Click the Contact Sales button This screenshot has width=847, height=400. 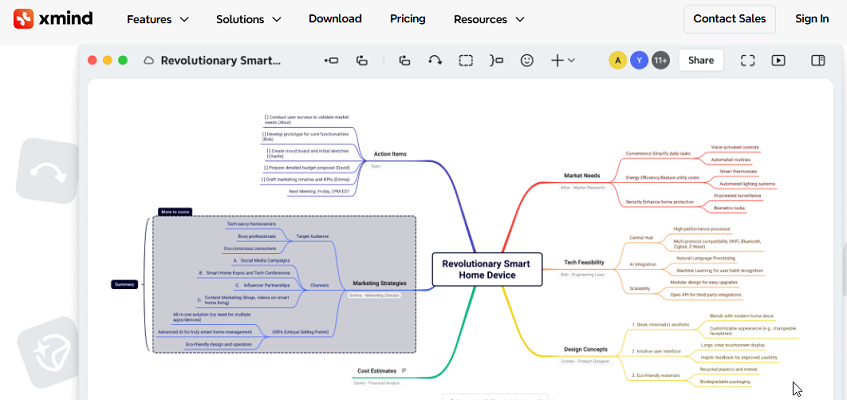(x=729, y=19)
